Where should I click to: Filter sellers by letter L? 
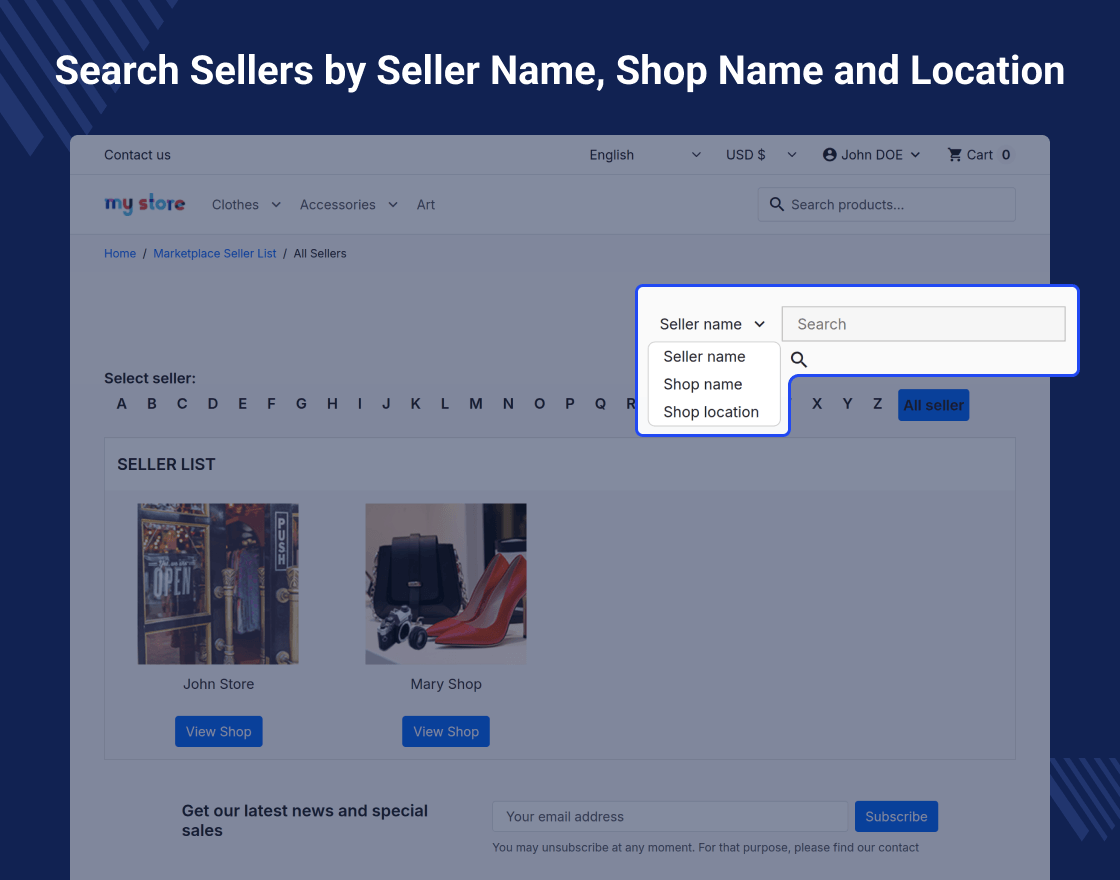pos(445,404)
